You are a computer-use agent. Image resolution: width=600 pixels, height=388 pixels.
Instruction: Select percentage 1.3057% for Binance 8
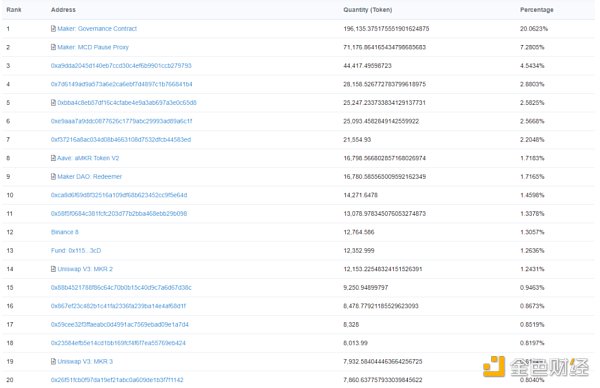click(x=532, y=232)
